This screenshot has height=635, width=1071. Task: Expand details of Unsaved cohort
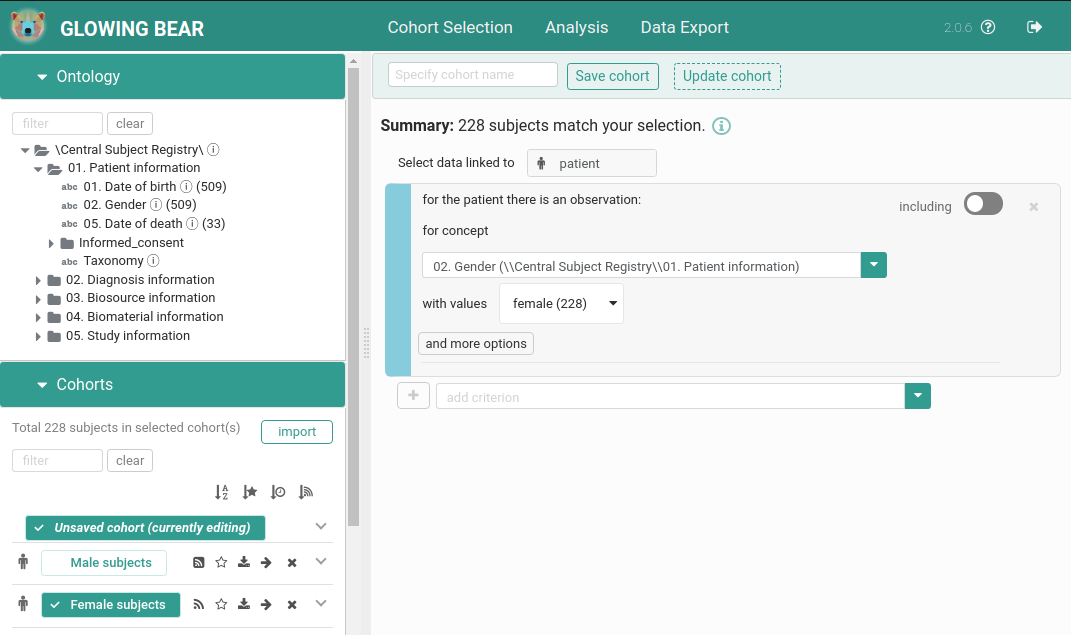321,526
